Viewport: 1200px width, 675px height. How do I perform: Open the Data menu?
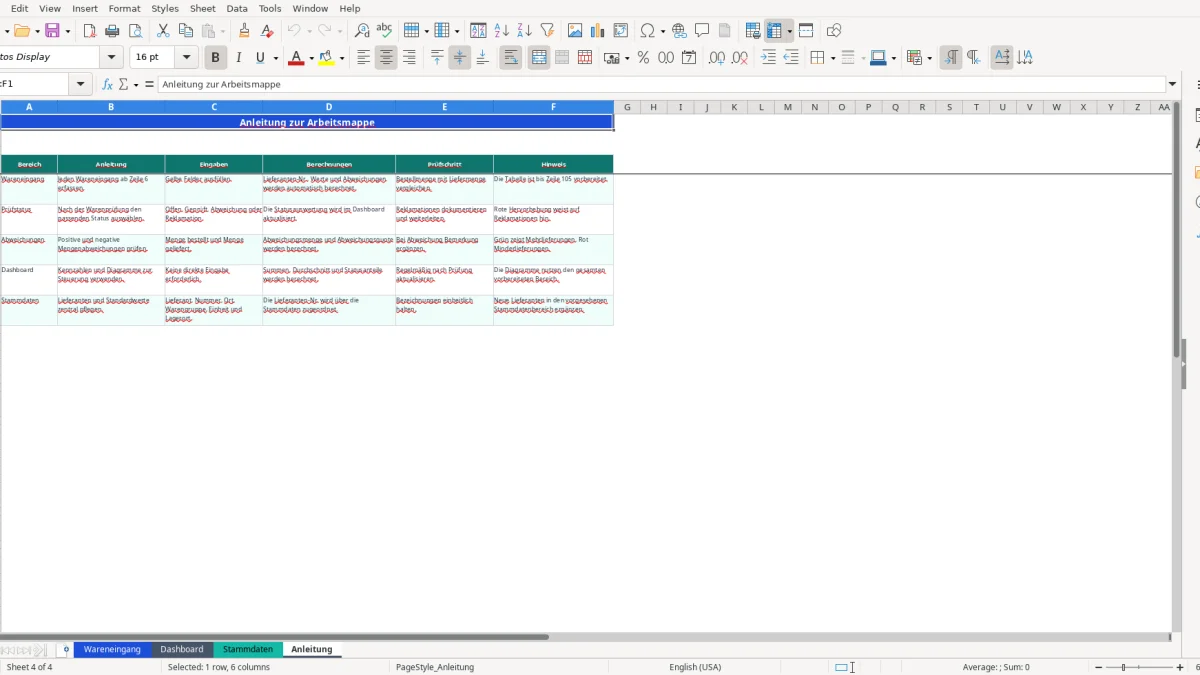click(x=237, y=8)
